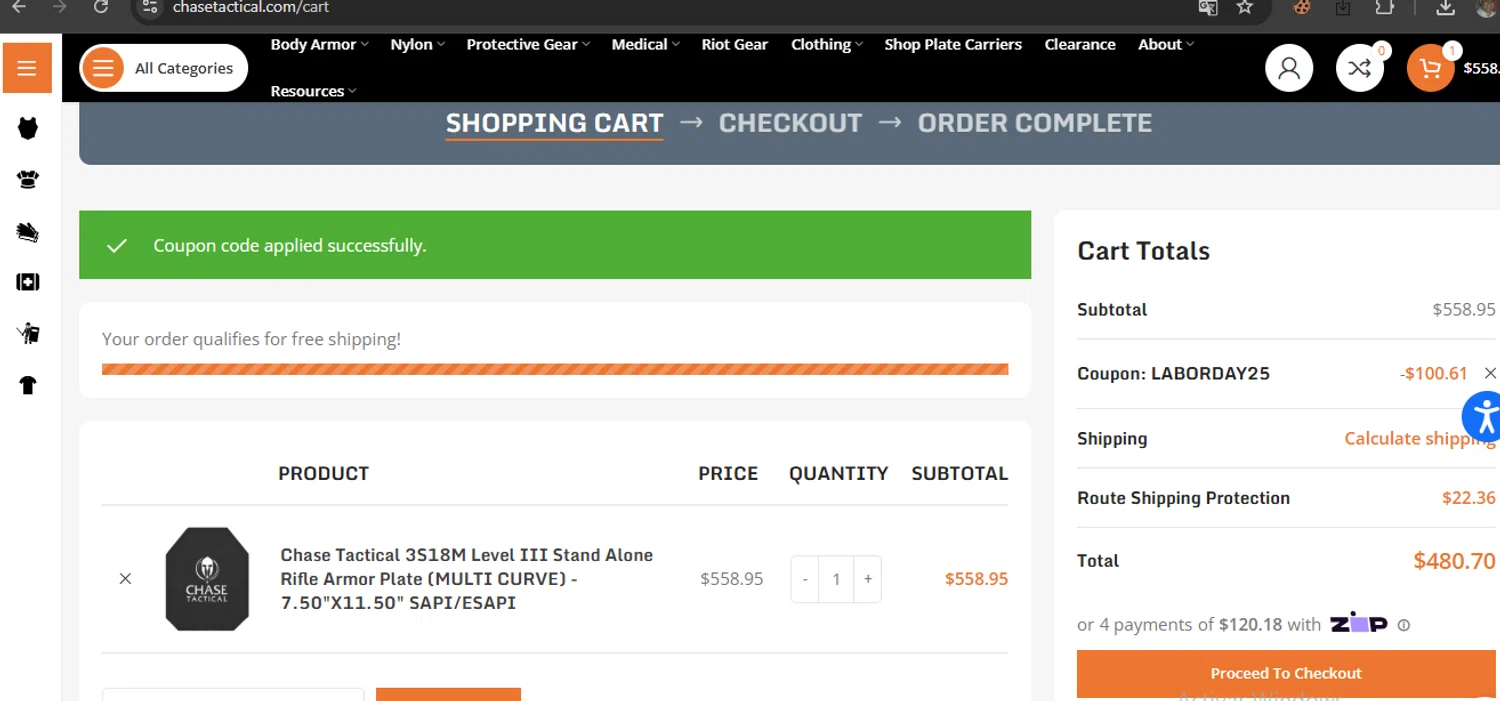This screenshot has width=1500, height=701.
Task: Remove the LABORDAY25 coupon with the X
Action: click(1490, 373)
